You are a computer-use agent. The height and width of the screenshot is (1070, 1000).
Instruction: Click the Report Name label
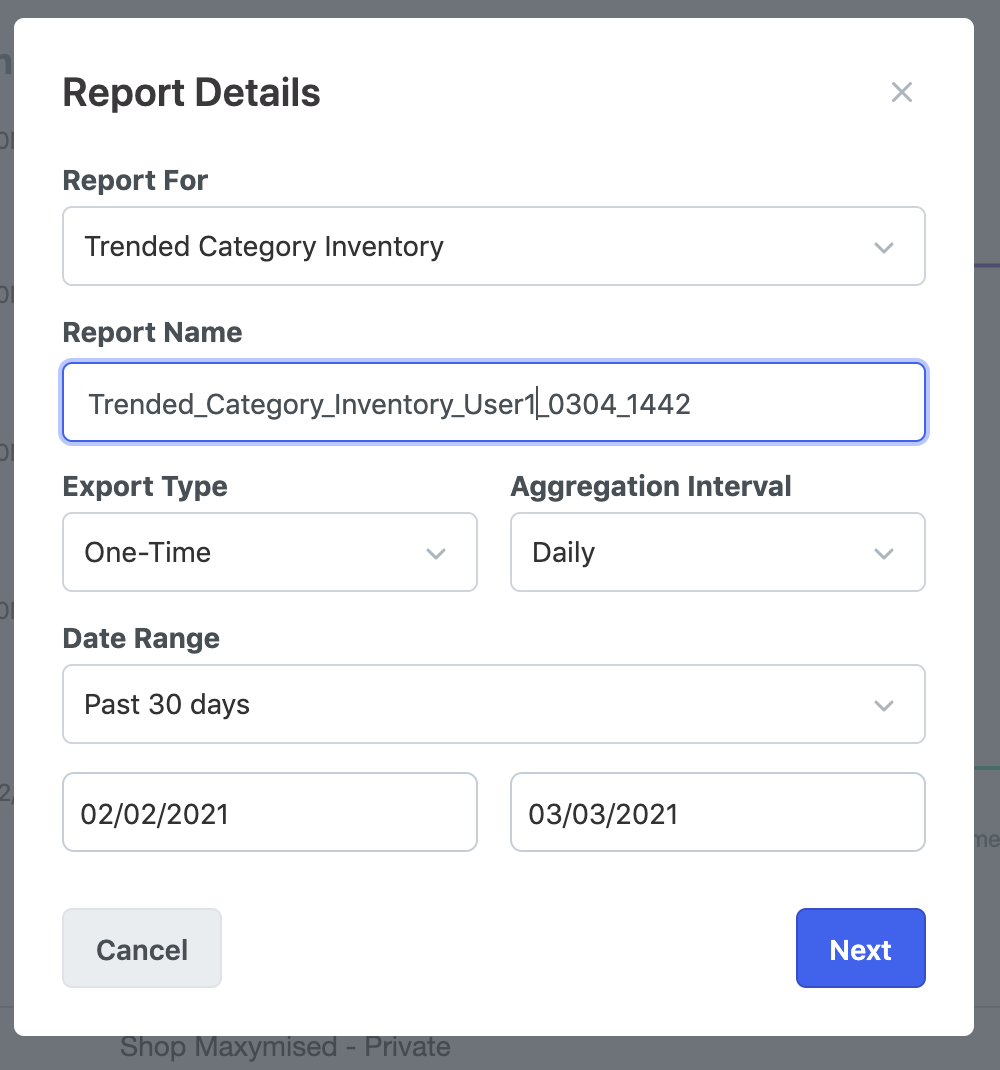152,333
